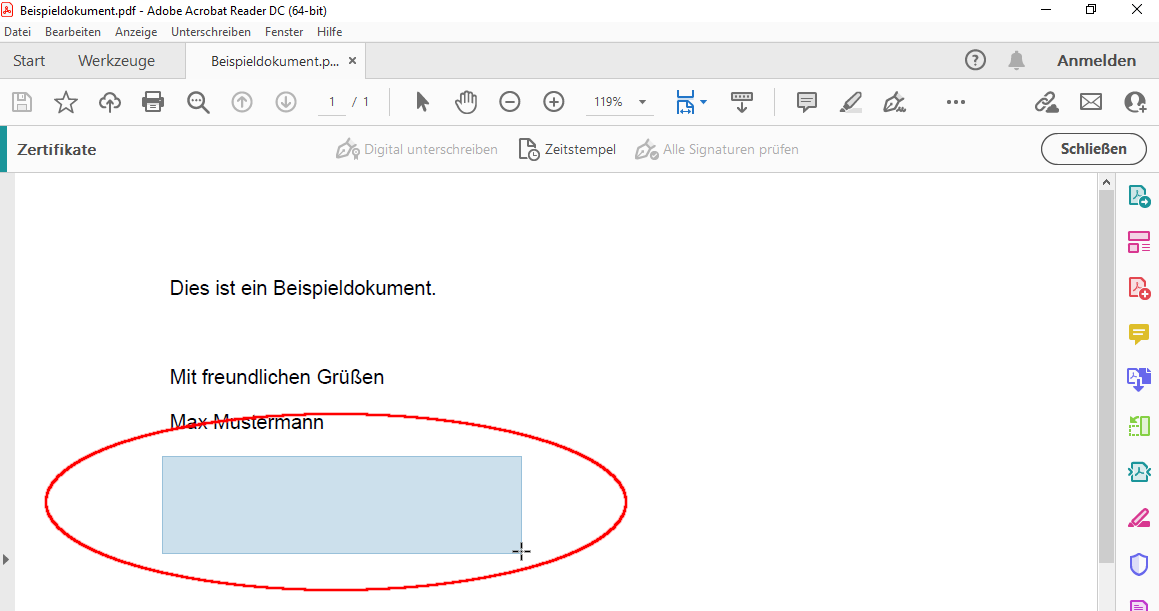
Task: Open notifications bell icon
Action: (x=1016, y=61)
